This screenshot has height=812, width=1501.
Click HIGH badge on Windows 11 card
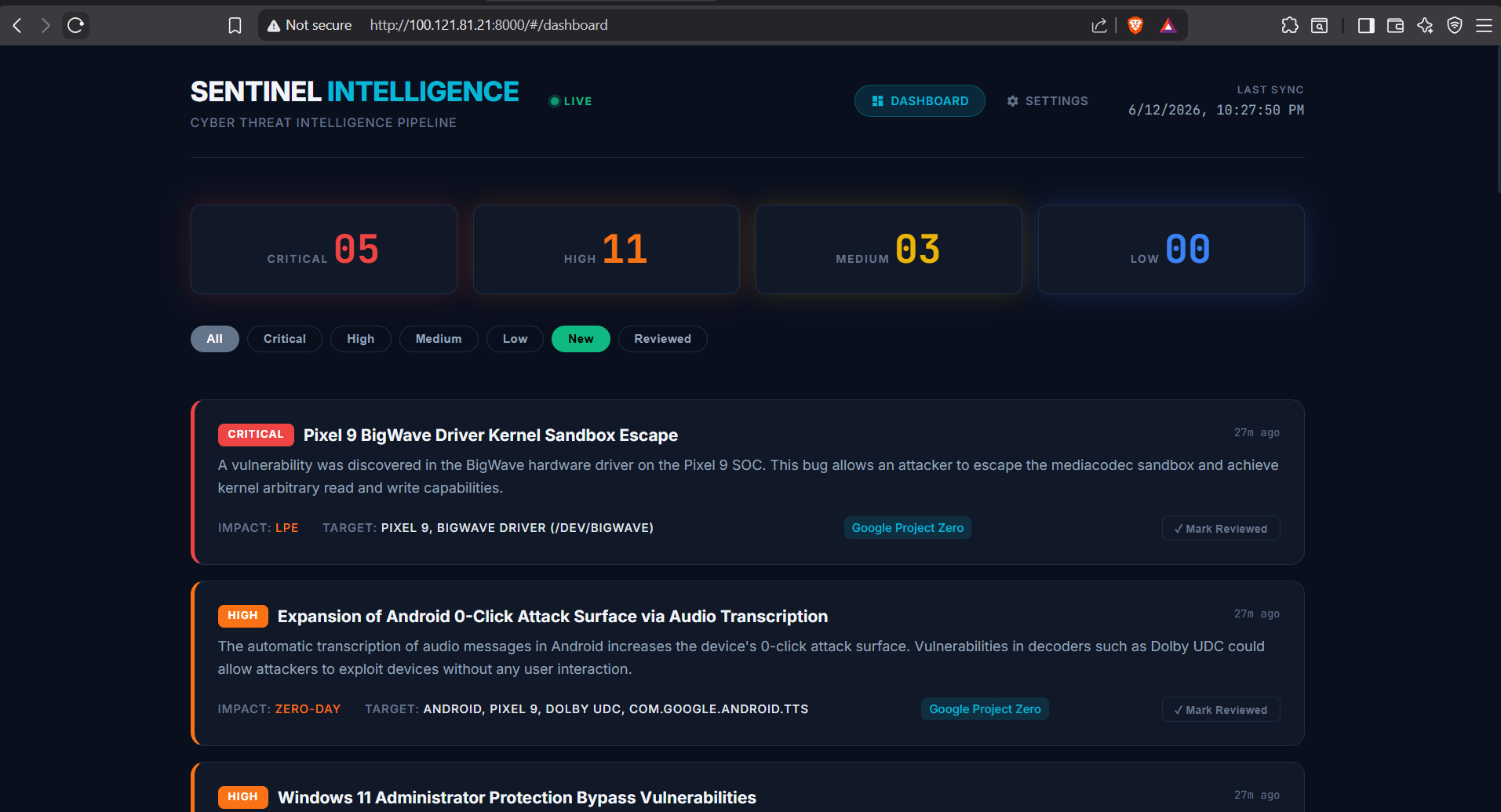click(x=243, y=797)
